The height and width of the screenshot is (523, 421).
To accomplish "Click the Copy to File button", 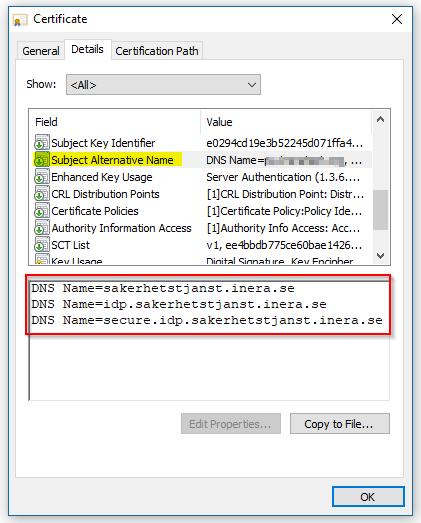I will tap(340, 424).
